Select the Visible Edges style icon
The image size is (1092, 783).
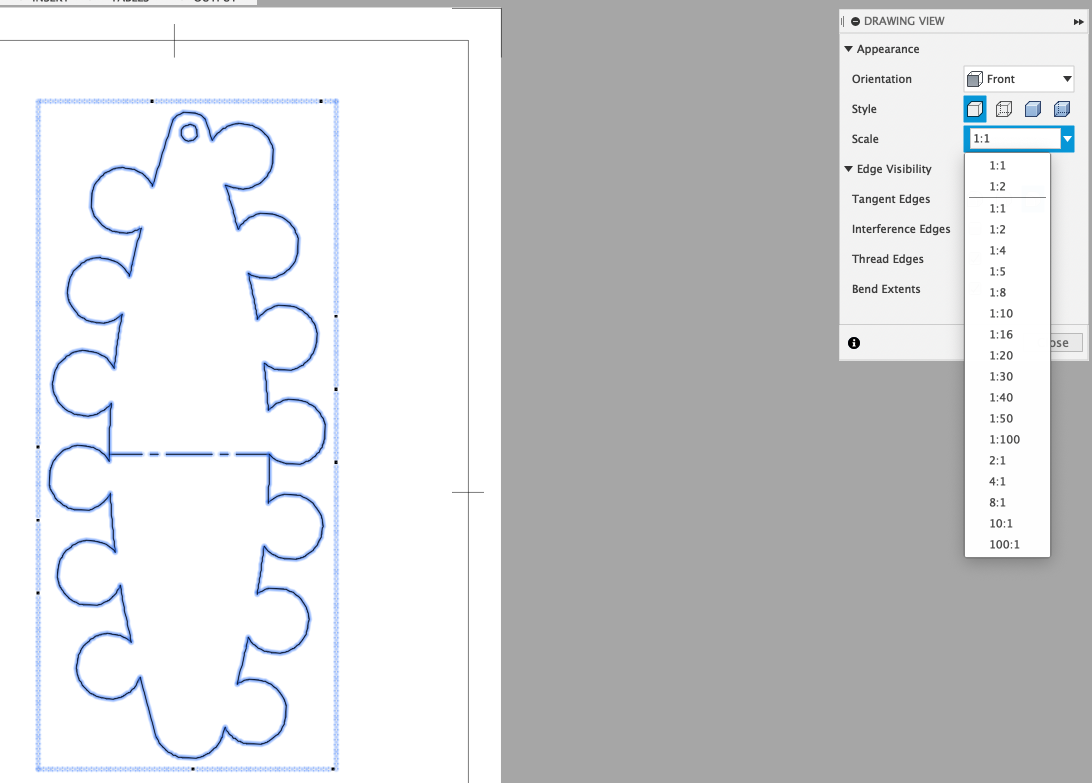[975, 109]
